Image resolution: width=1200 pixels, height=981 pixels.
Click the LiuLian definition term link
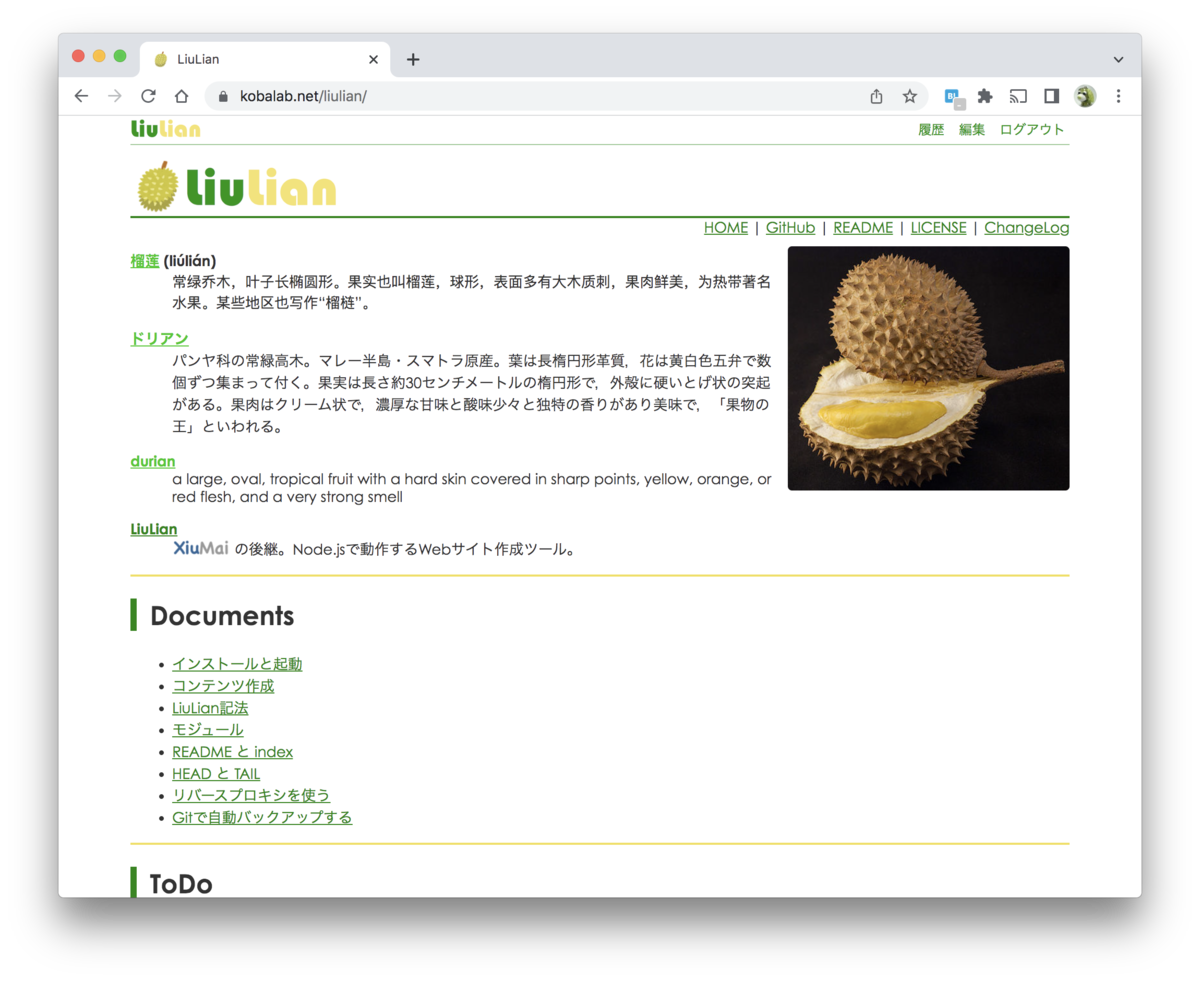click(x=154, y=529)
